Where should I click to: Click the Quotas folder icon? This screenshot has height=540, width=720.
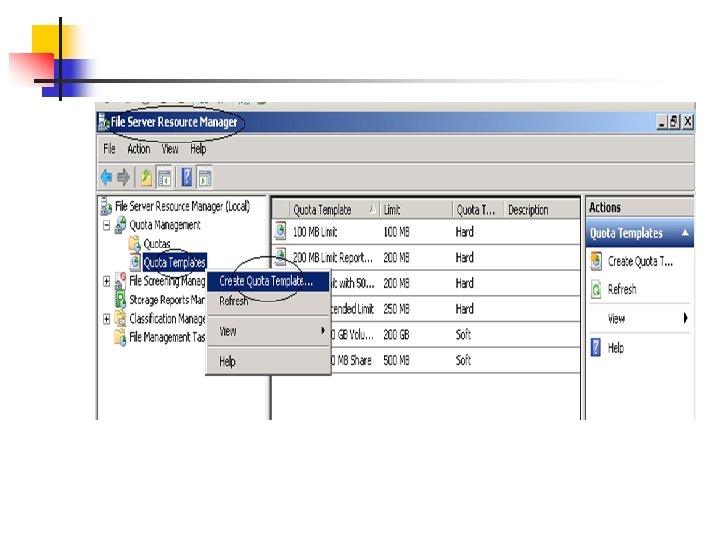click(135, 243)
